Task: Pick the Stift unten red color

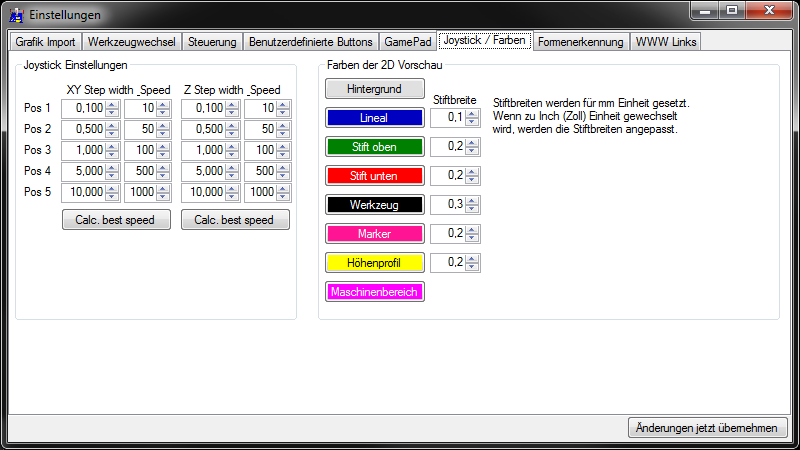Action: click(374, 176)
